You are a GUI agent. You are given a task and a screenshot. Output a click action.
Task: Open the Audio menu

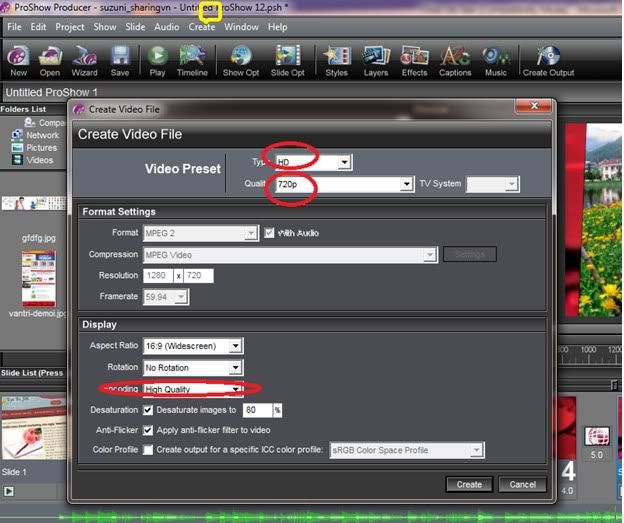click(x=167, y=27)
